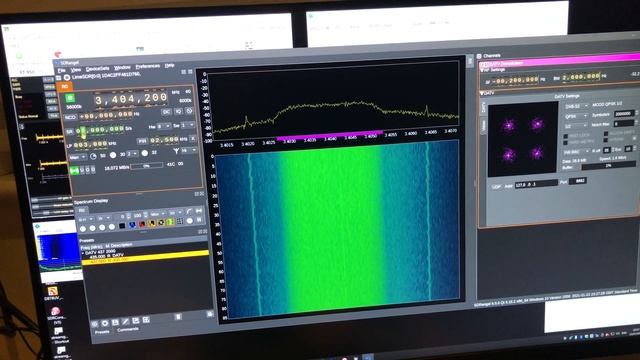Open the gain mode dropdown left of the dials
640x360 pixels.
tap(77, 157)
